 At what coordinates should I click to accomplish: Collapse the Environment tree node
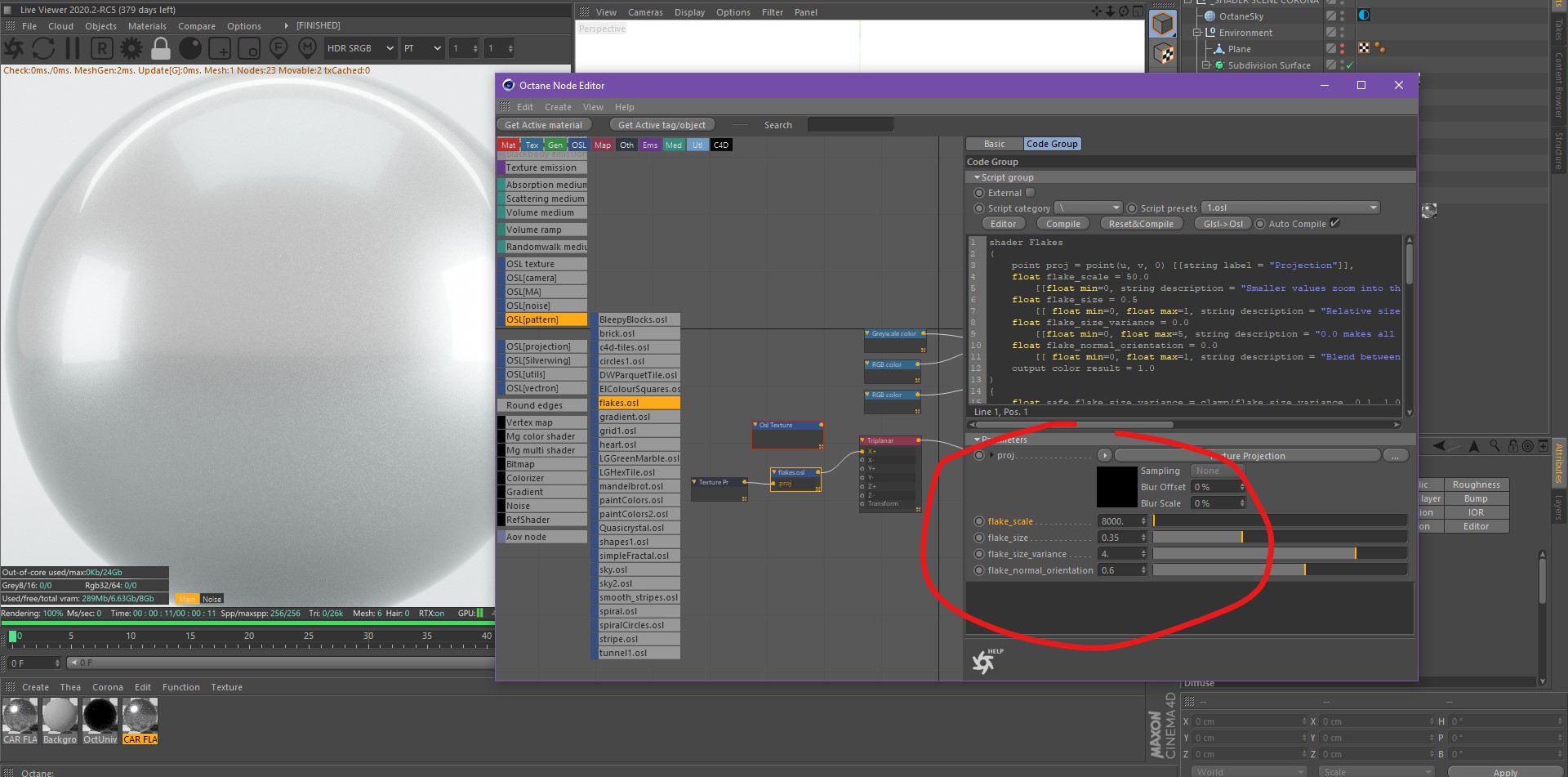(x=1197, y=33)
